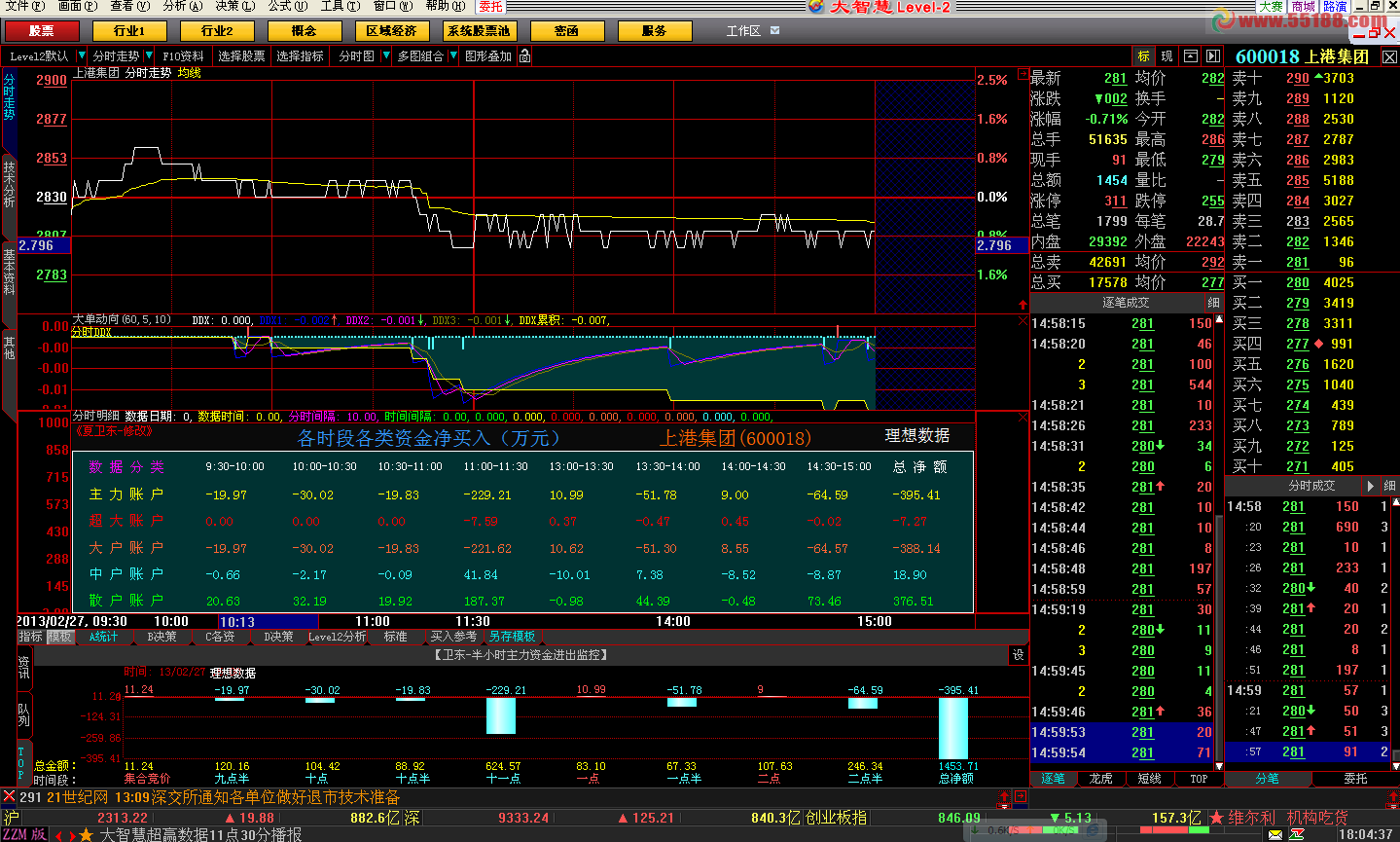The height and width of the screenshot is (842, 1400).
Task: Click the 标 icon in chart toolbar
Action: pos(1143,56)
